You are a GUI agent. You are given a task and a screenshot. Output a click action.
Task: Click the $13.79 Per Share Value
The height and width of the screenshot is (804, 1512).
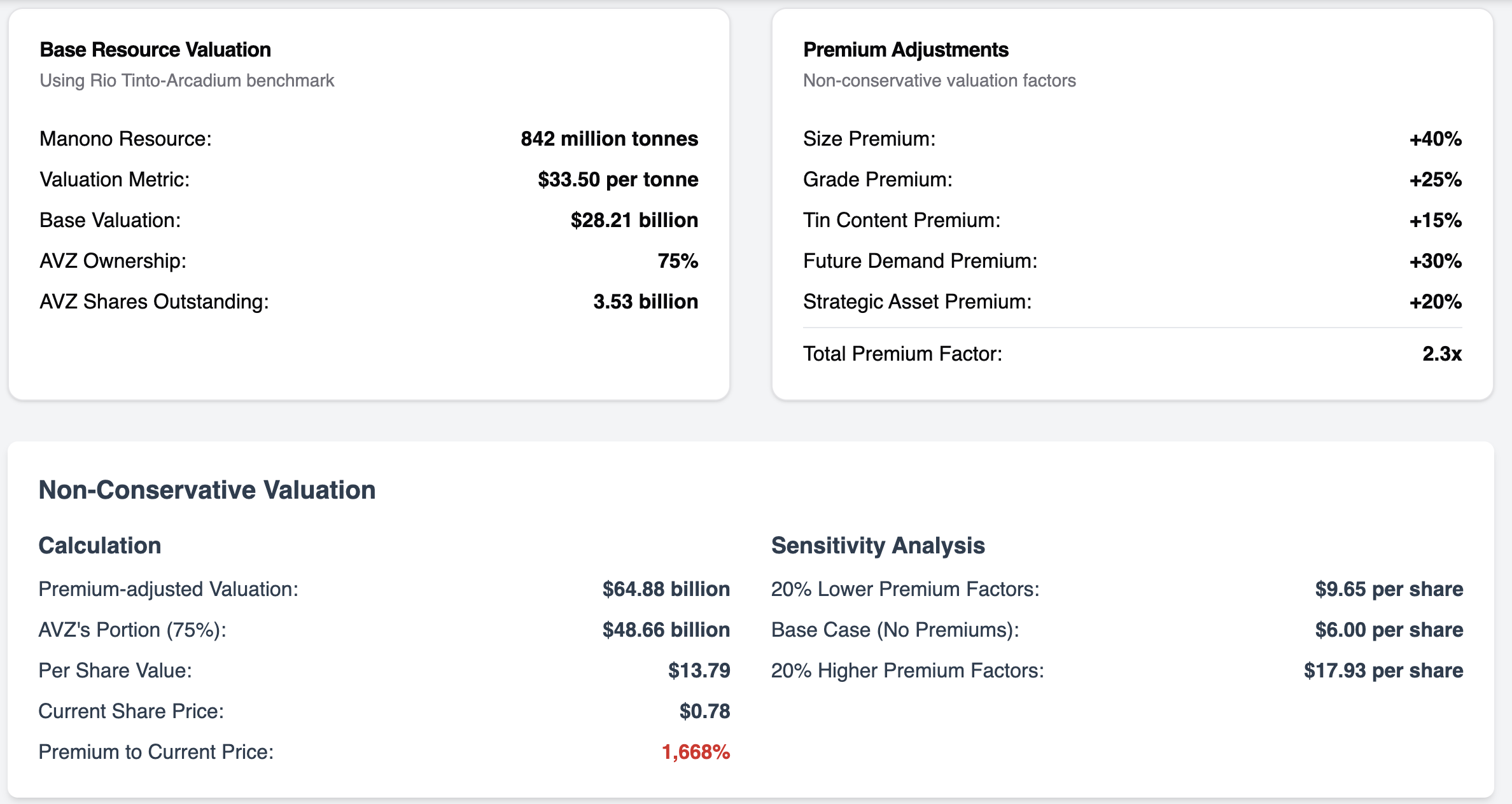[x=699, y=670]
